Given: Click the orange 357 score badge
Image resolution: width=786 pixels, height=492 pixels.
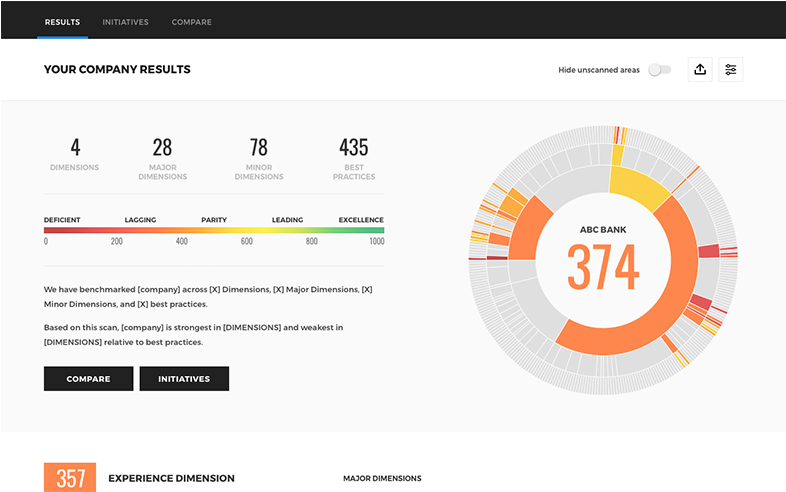Looking at the screenshot, I should tap(70, 478).
